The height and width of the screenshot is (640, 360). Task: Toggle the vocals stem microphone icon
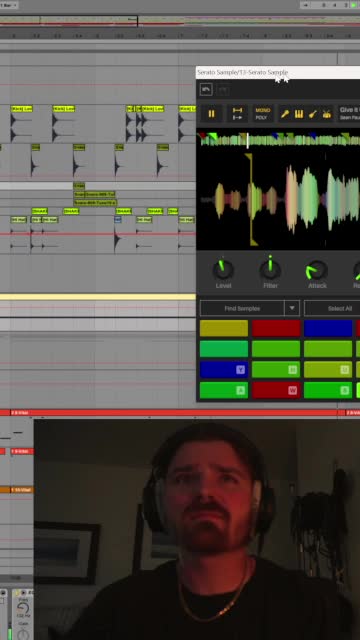[285, 114]
